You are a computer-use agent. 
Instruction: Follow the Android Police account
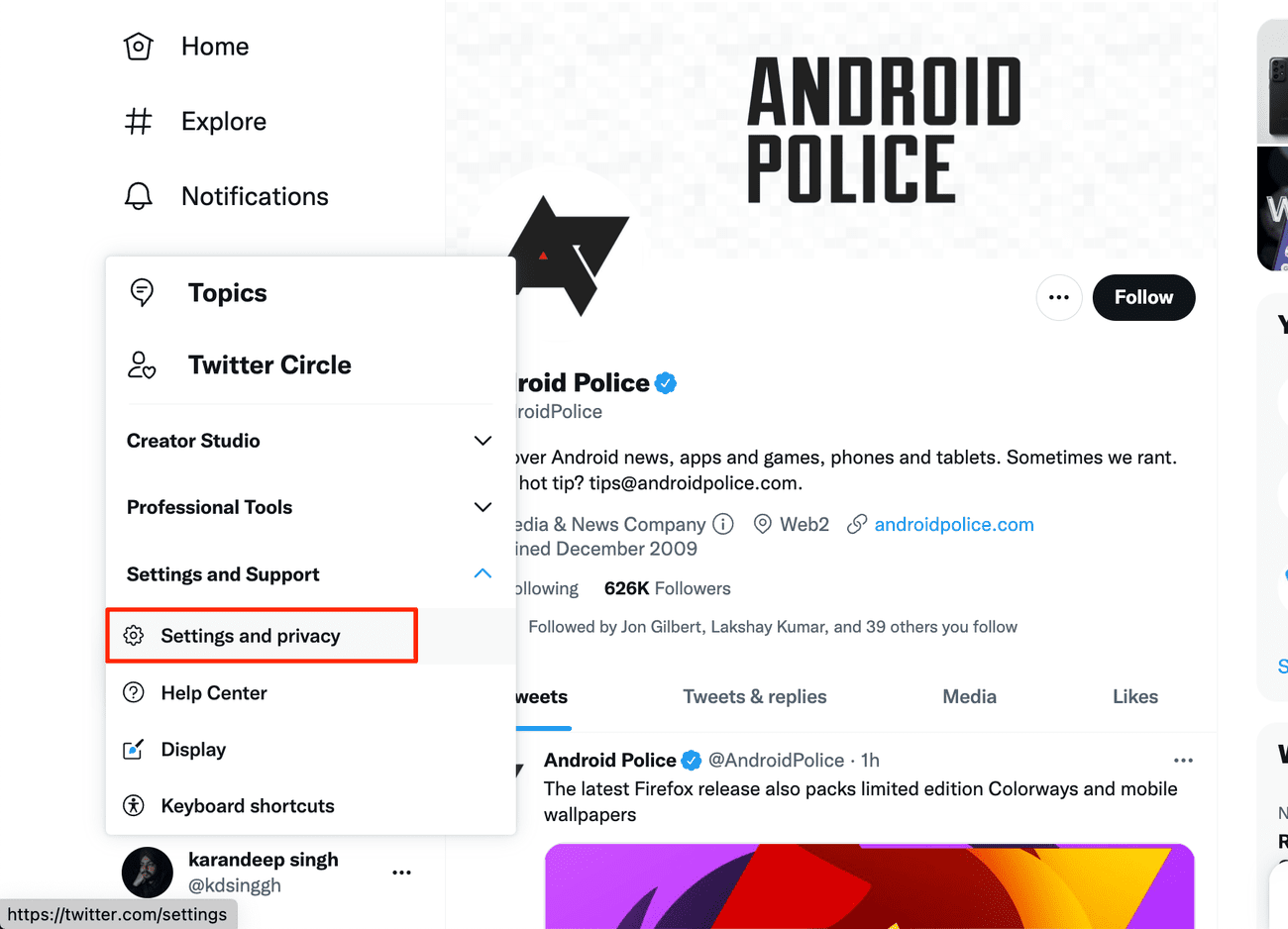[x=1143, y=297]
